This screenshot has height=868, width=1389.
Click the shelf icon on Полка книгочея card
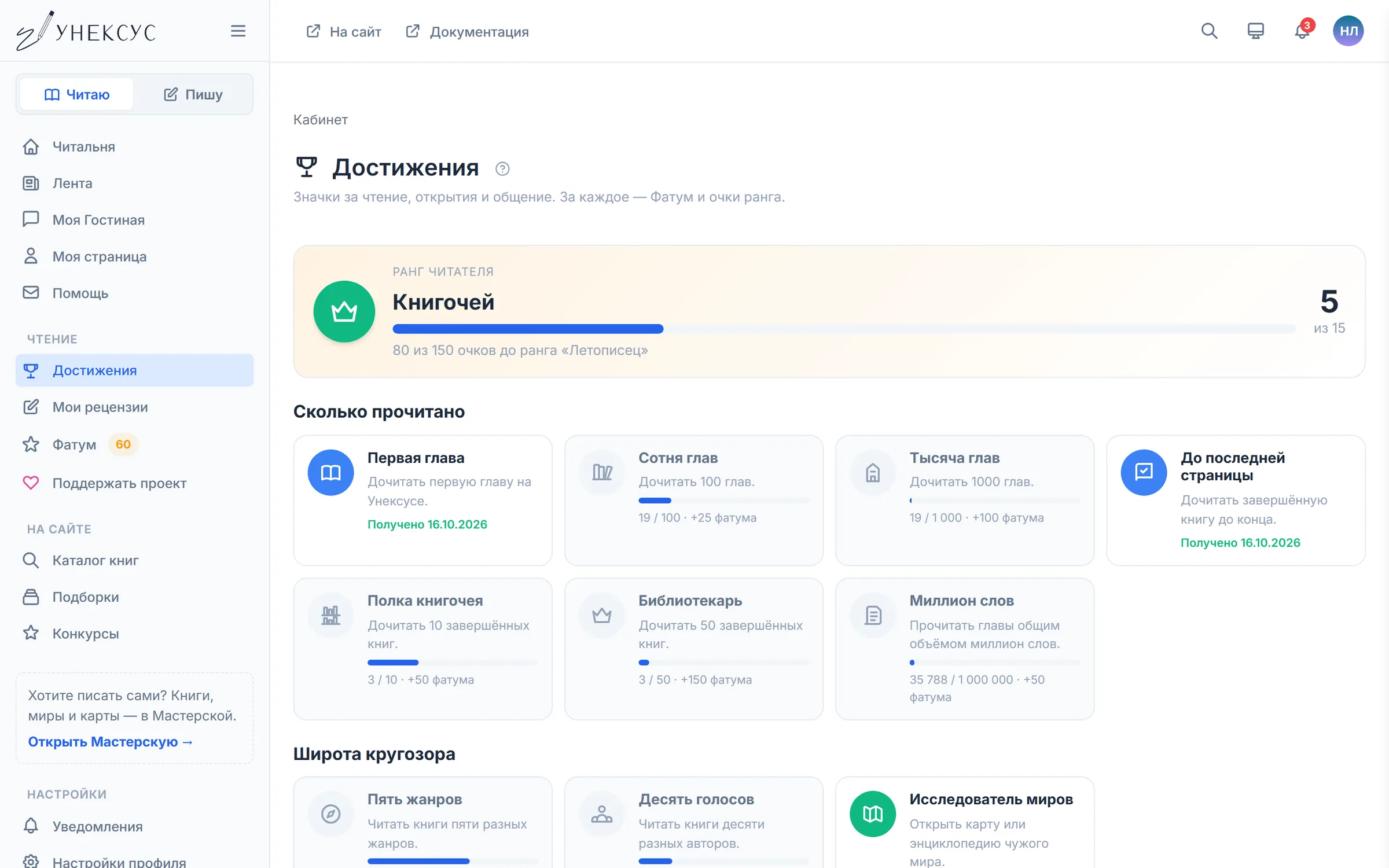pyautogui.click(x=330, y=615)
